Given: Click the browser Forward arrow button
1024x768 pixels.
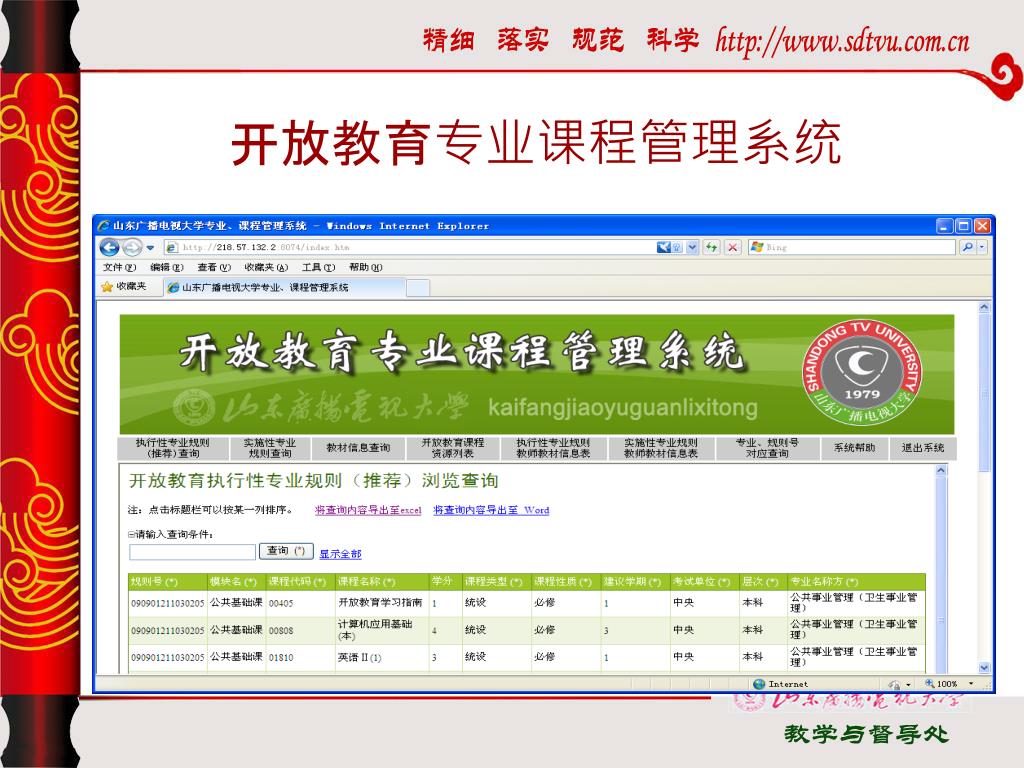Looking at the screenshot, I should point(132,248).
